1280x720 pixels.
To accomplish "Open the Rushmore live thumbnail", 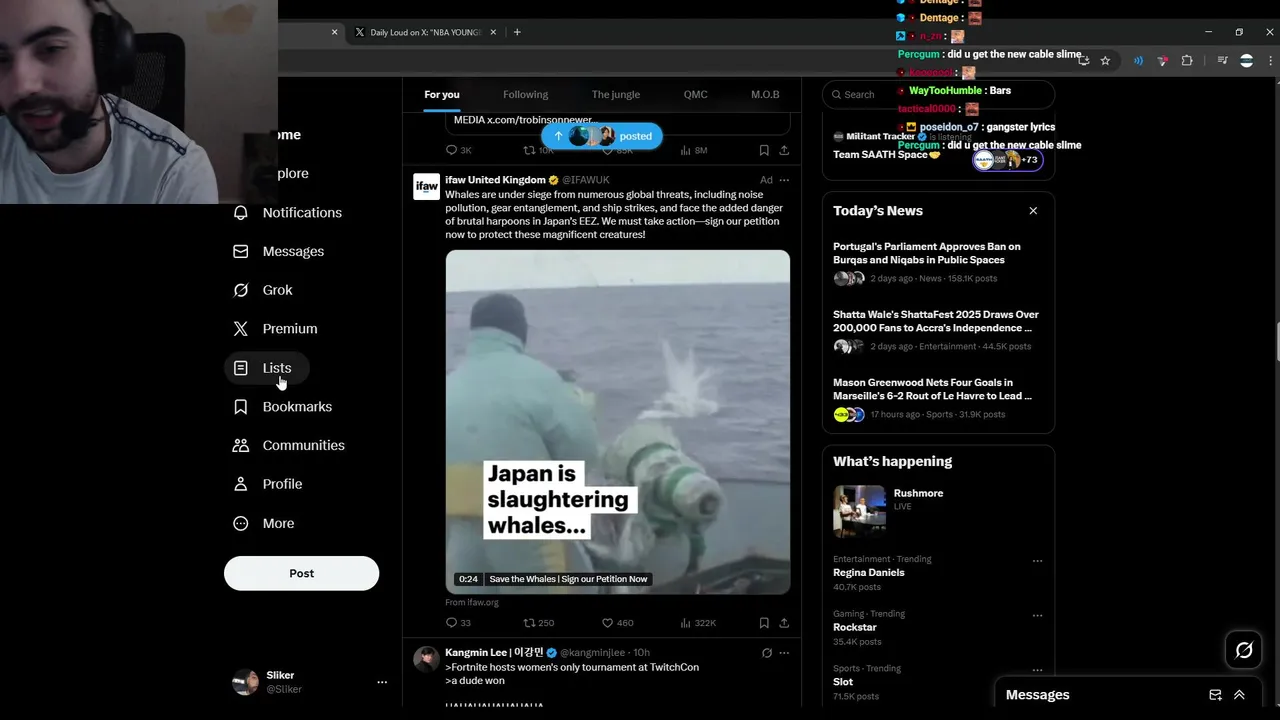I will (860, 511).
